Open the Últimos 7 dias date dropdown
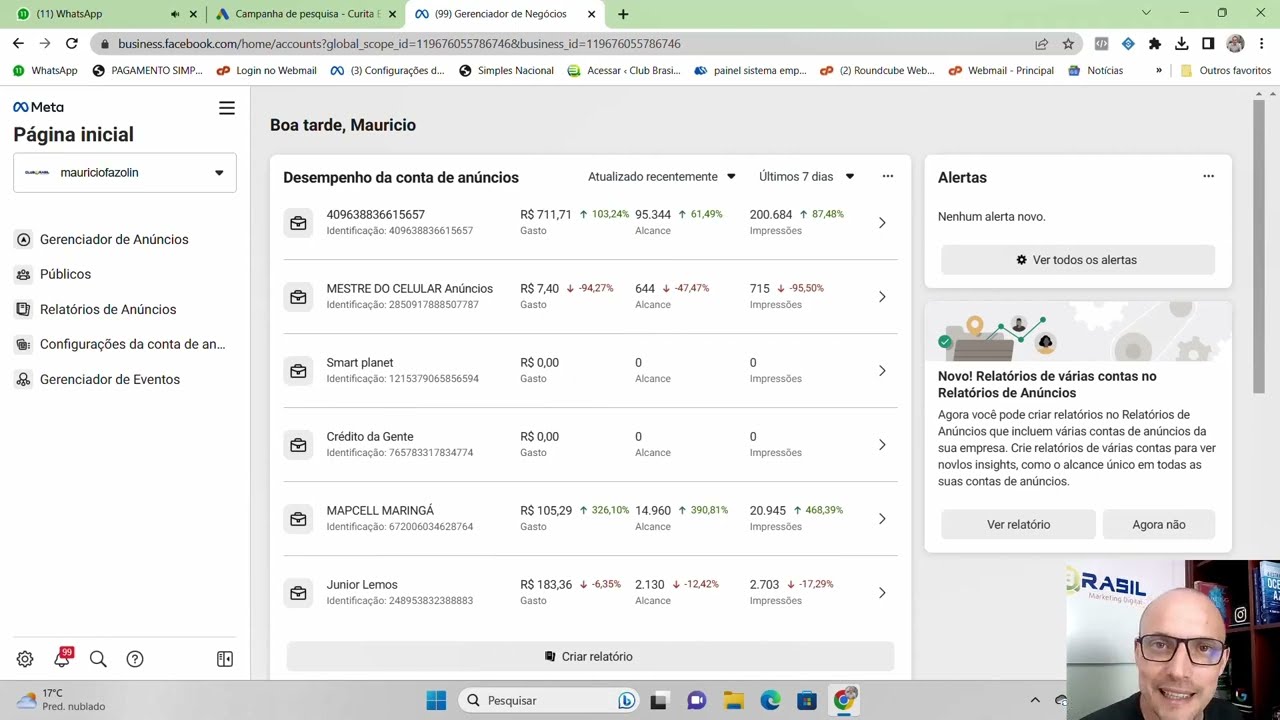Screen dimensions: 1280x720 click(x=807, y=176)
